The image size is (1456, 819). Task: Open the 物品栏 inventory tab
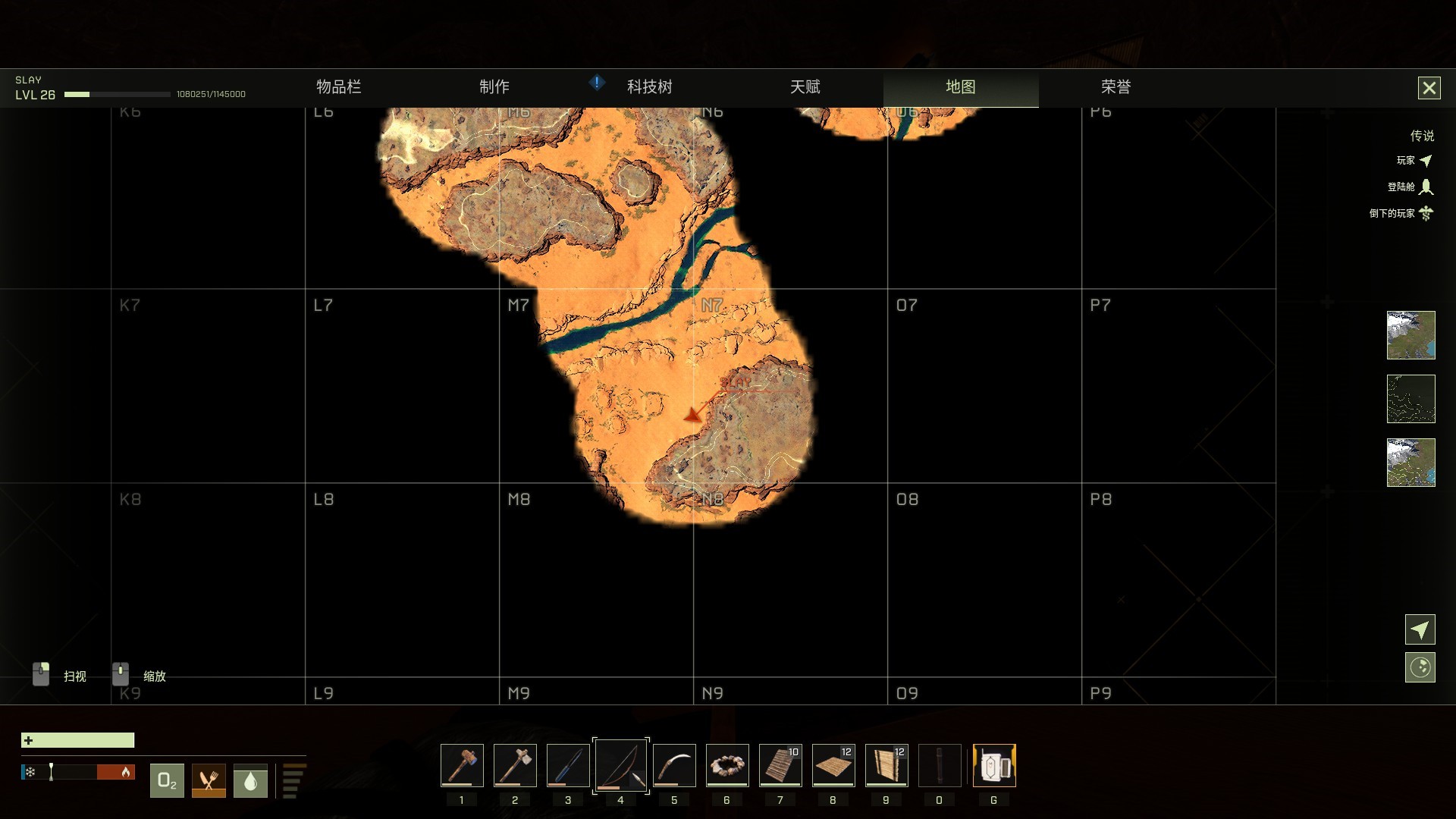coord(339,87)
